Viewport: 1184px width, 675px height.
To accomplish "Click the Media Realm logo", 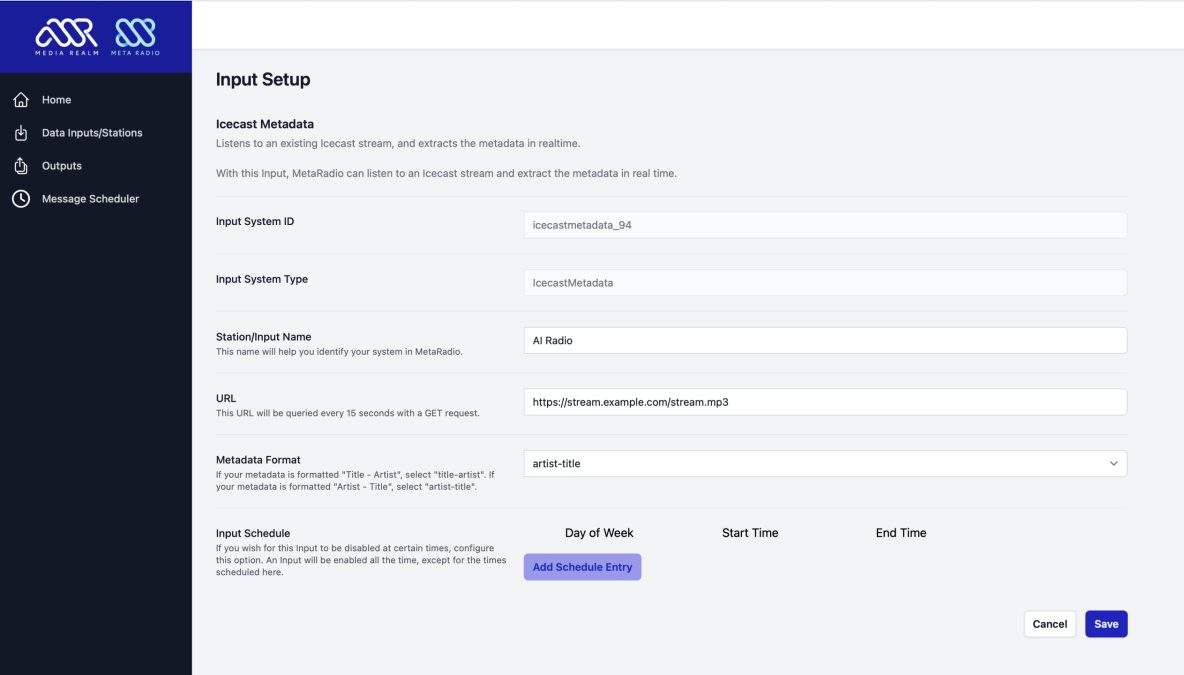I will coord(67,36).
